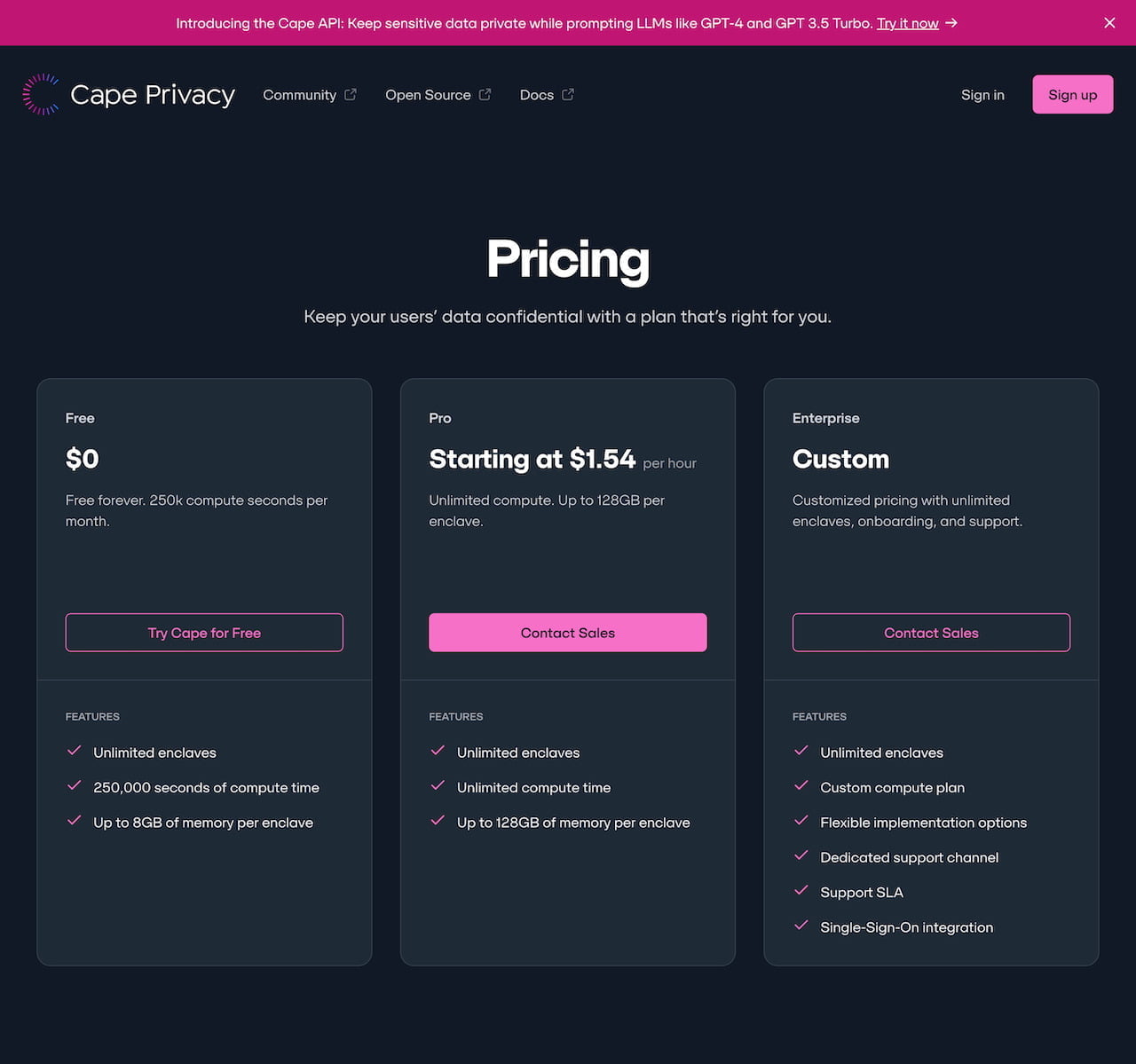The height and width of the screenshot is (1064, 1136).
Task: Click the Cape Privacy logo
Action: click(x=129, y=94)
